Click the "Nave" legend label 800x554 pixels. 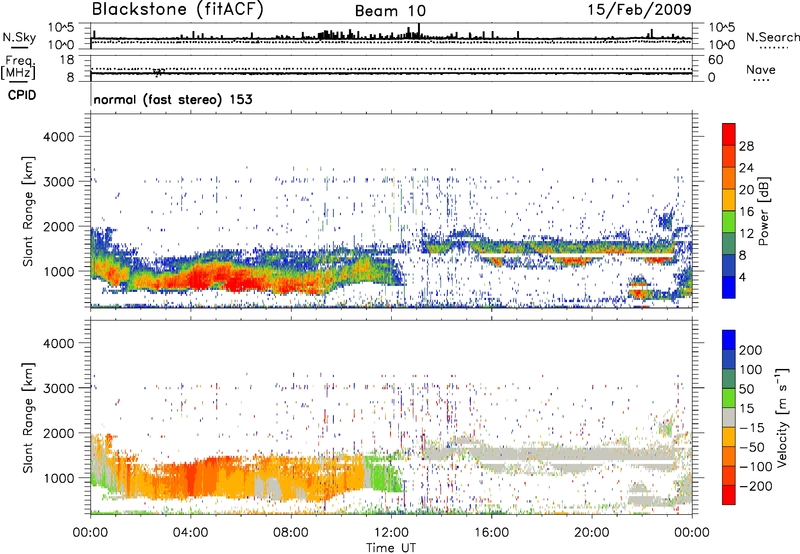[760, 70]
